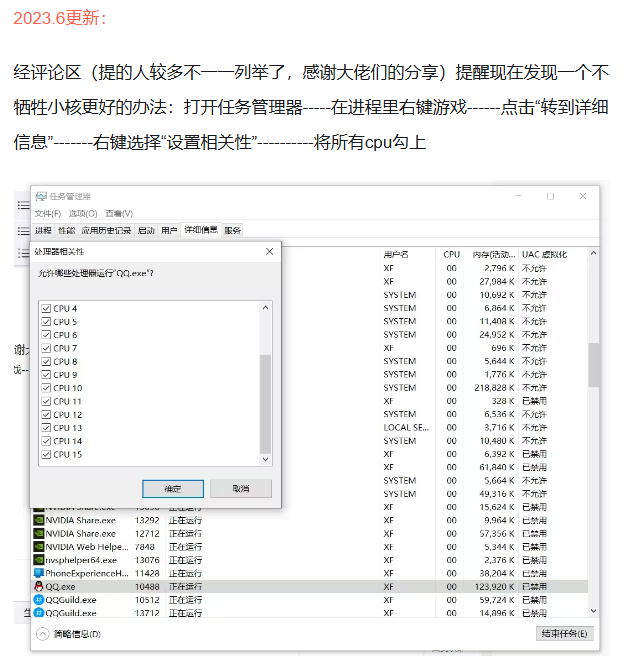Switch to the 性能 tab

coord(67,231)
